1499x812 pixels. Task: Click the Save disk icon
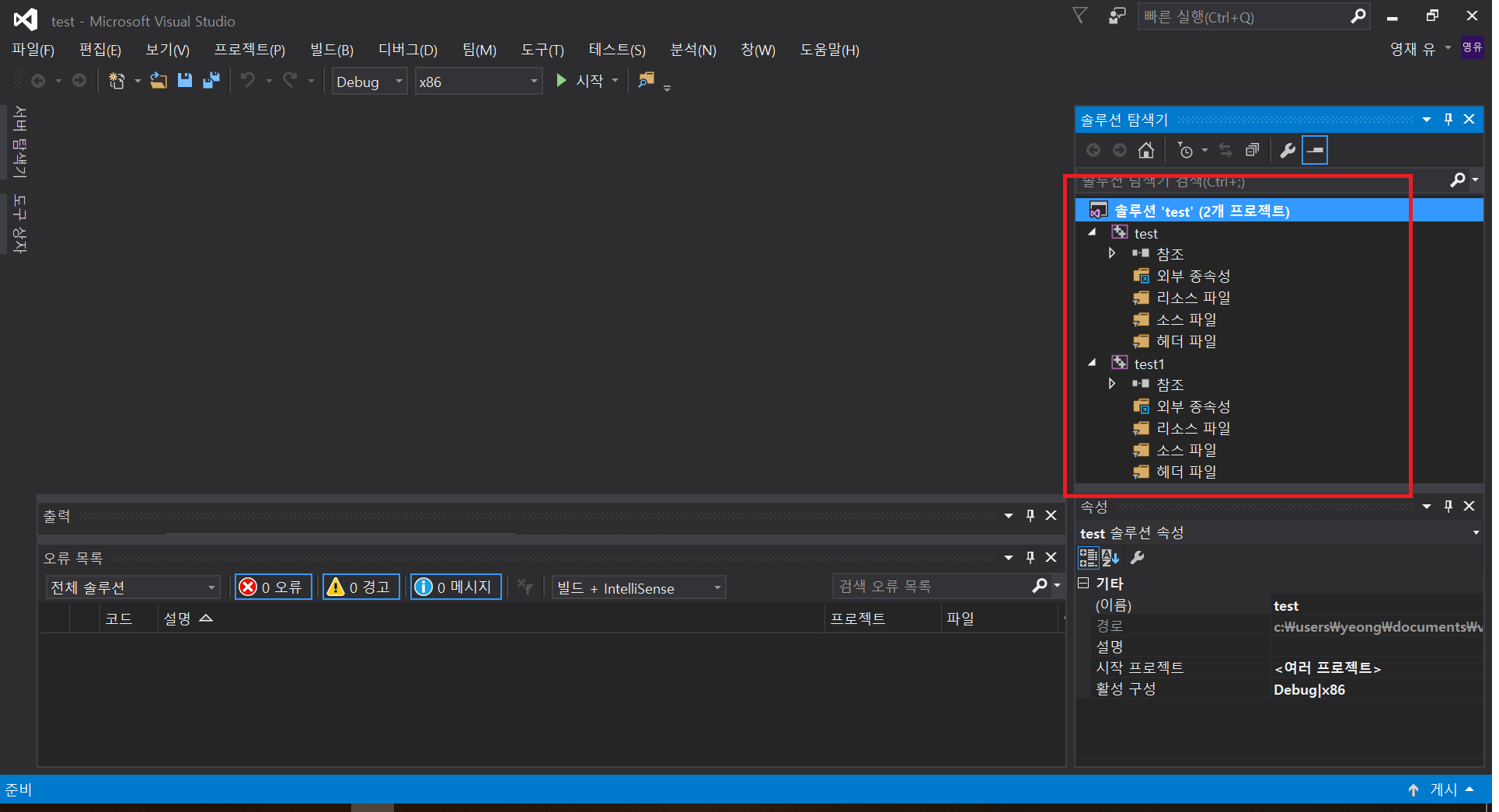click(185, 81)
